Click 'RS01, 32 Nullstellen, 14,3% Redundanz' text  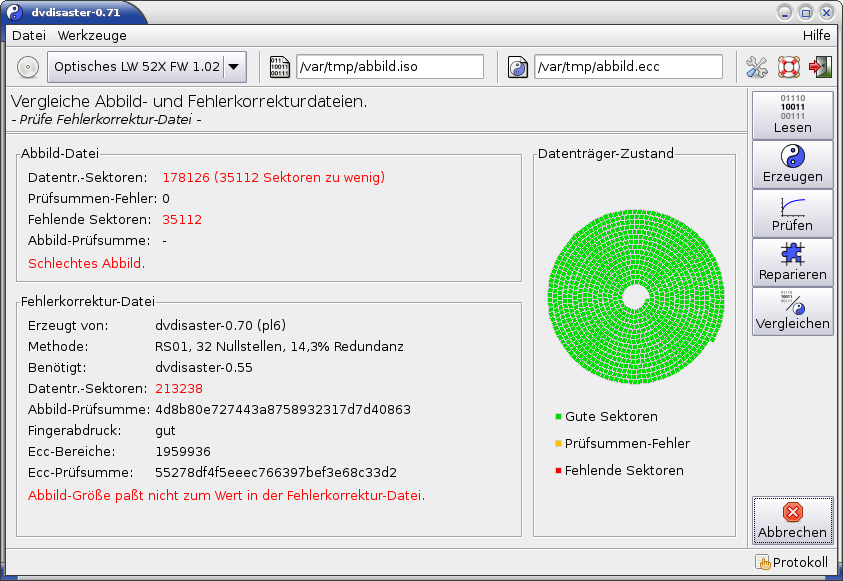click(279, 347)
